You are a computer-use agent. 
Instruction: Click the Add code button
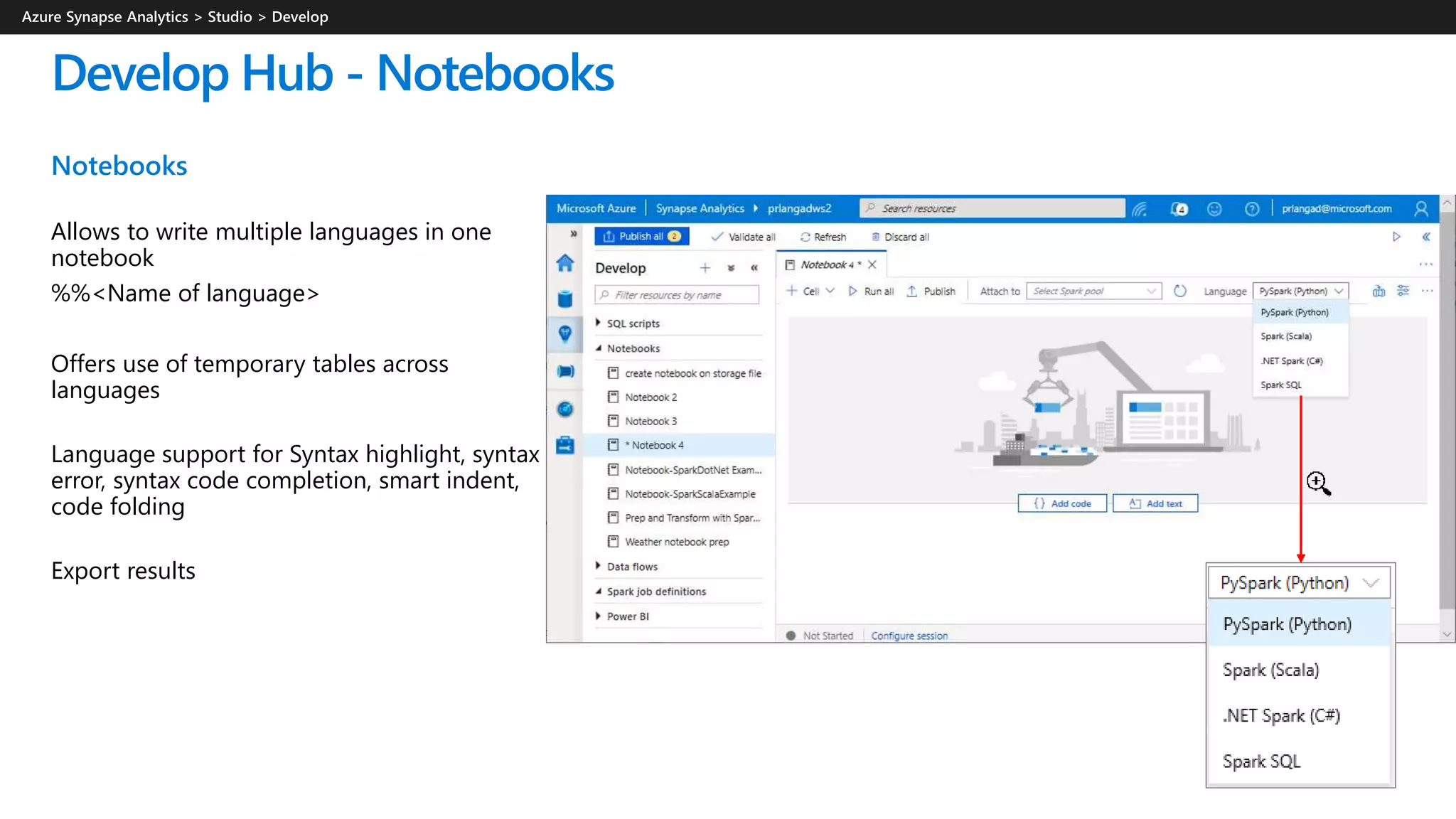[1062, 503]
